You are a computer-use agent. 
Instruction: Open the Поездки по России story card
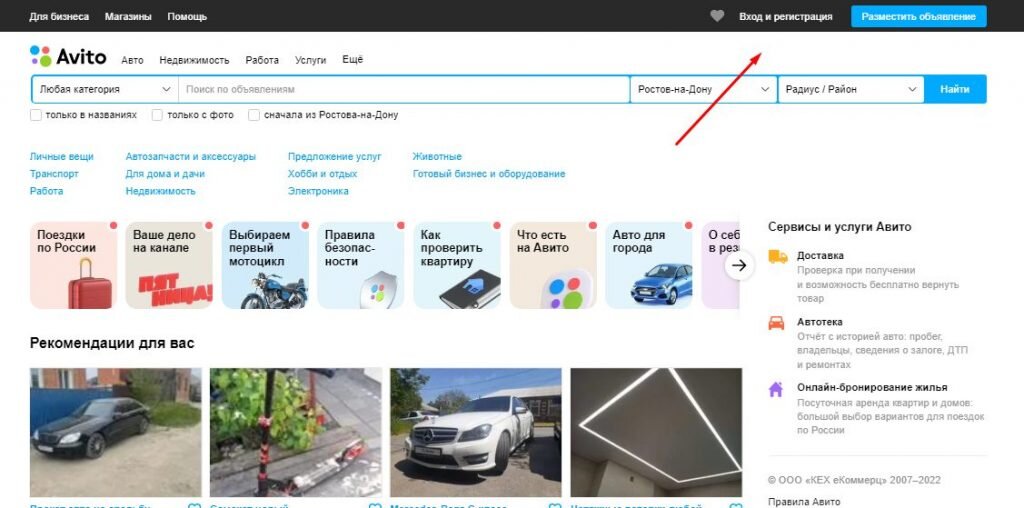[74, 265]
